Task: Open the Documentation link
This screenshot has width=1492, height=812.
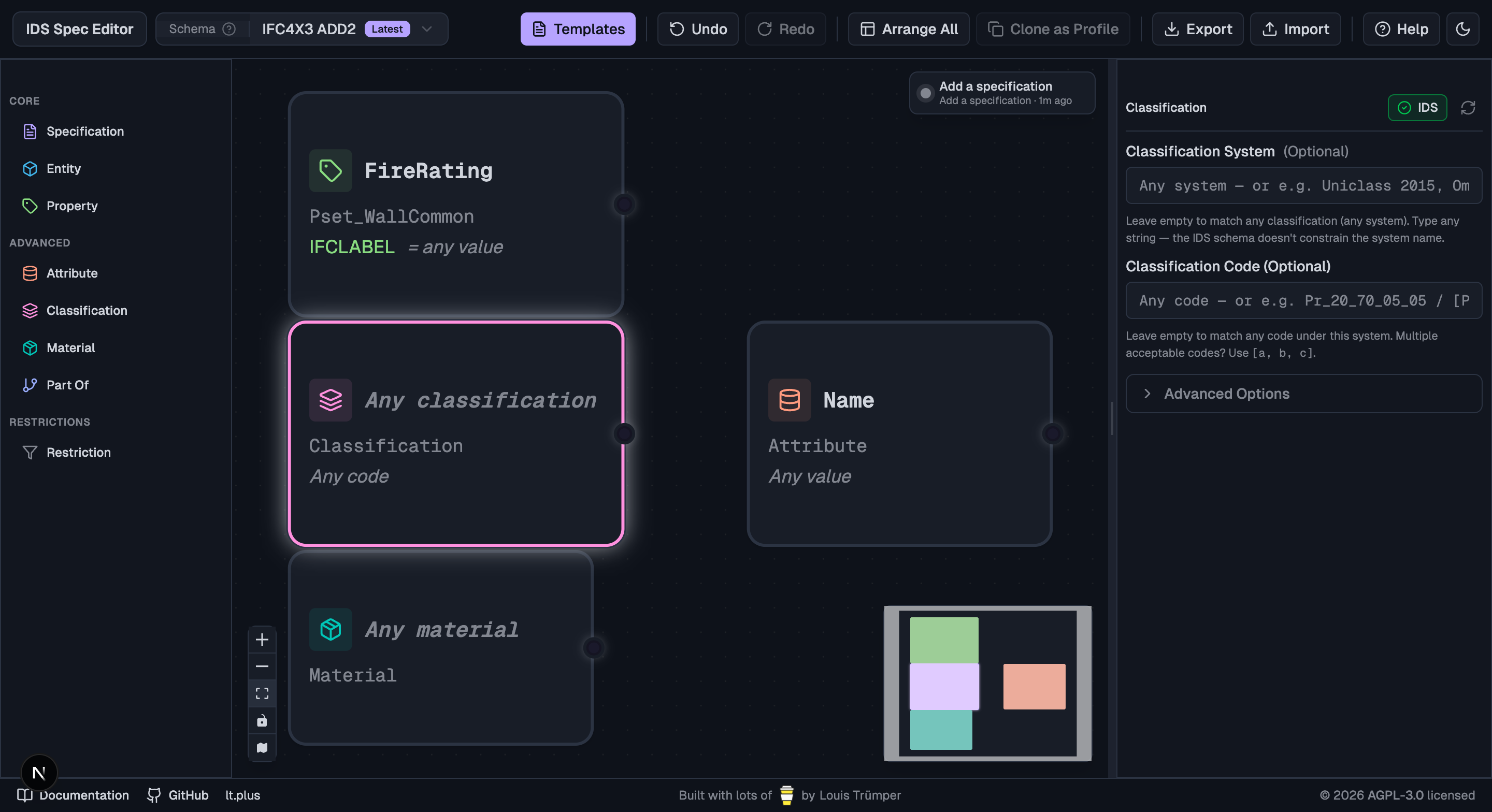Action: (x=73, y=795)
